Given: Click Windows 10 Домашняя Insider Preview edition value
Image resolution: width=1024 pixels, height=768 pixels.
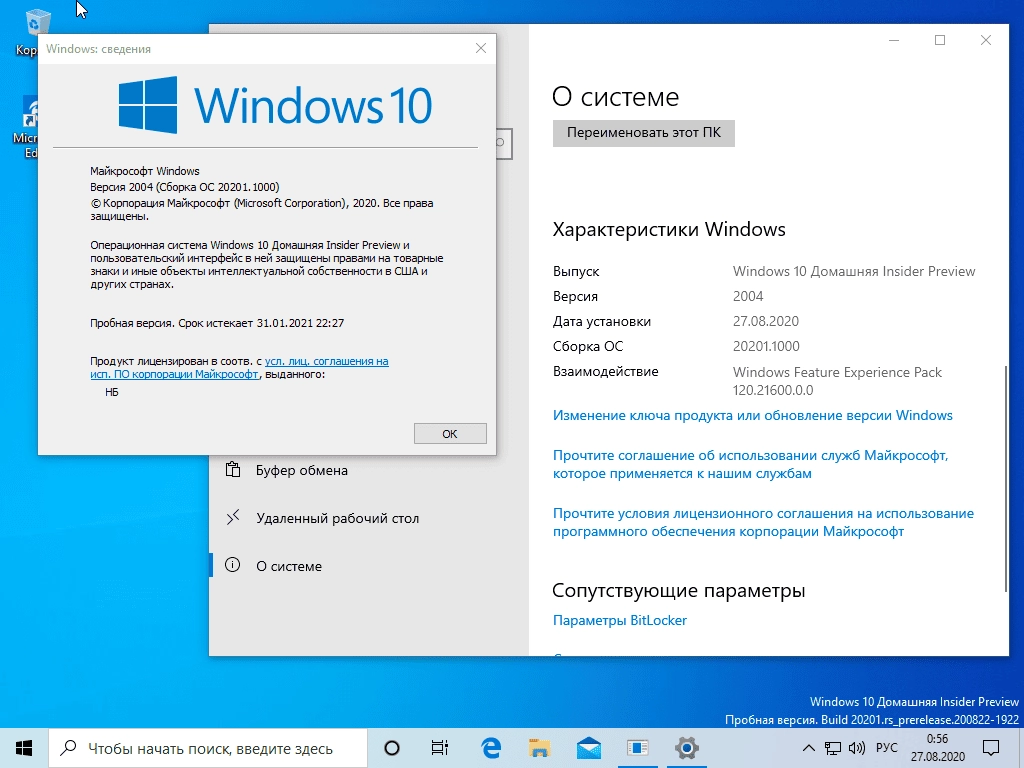Looking at the screenshot, I should click(x=854, y=271).
